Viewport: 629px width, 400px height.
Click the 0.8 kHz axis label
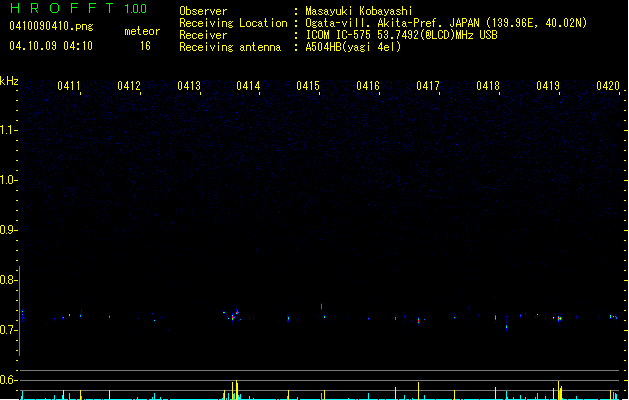pyautogui.click(x=8, y=280)
